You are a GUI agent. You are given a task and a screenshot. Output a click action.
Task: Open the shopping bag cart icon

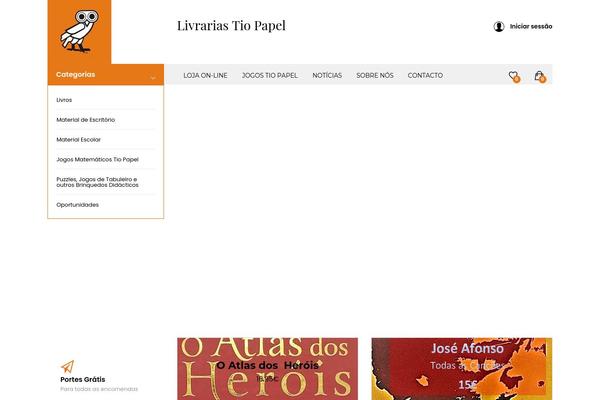[540, 76]
